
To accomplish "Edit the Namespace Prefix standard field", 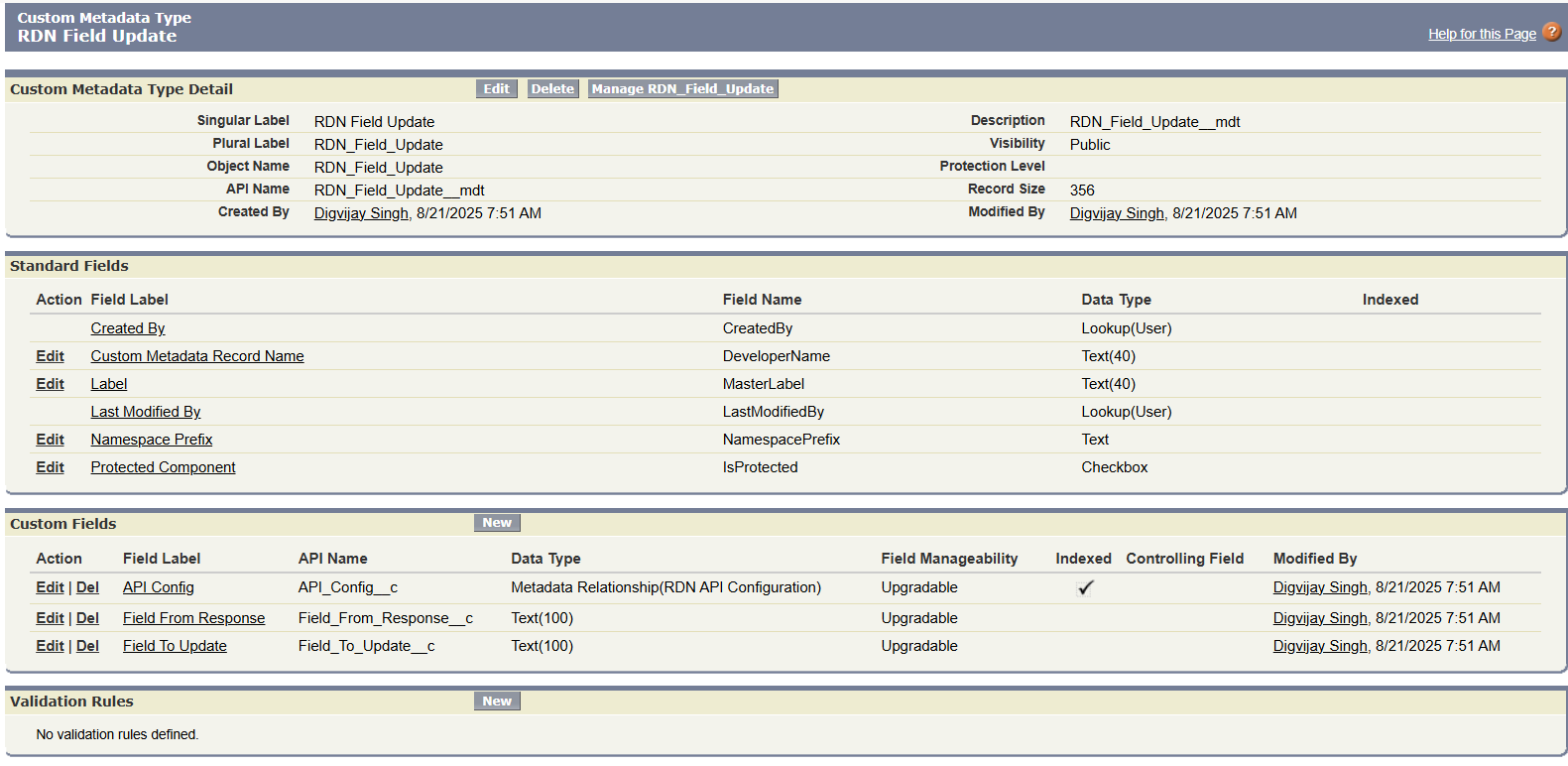I will [50, 440].
